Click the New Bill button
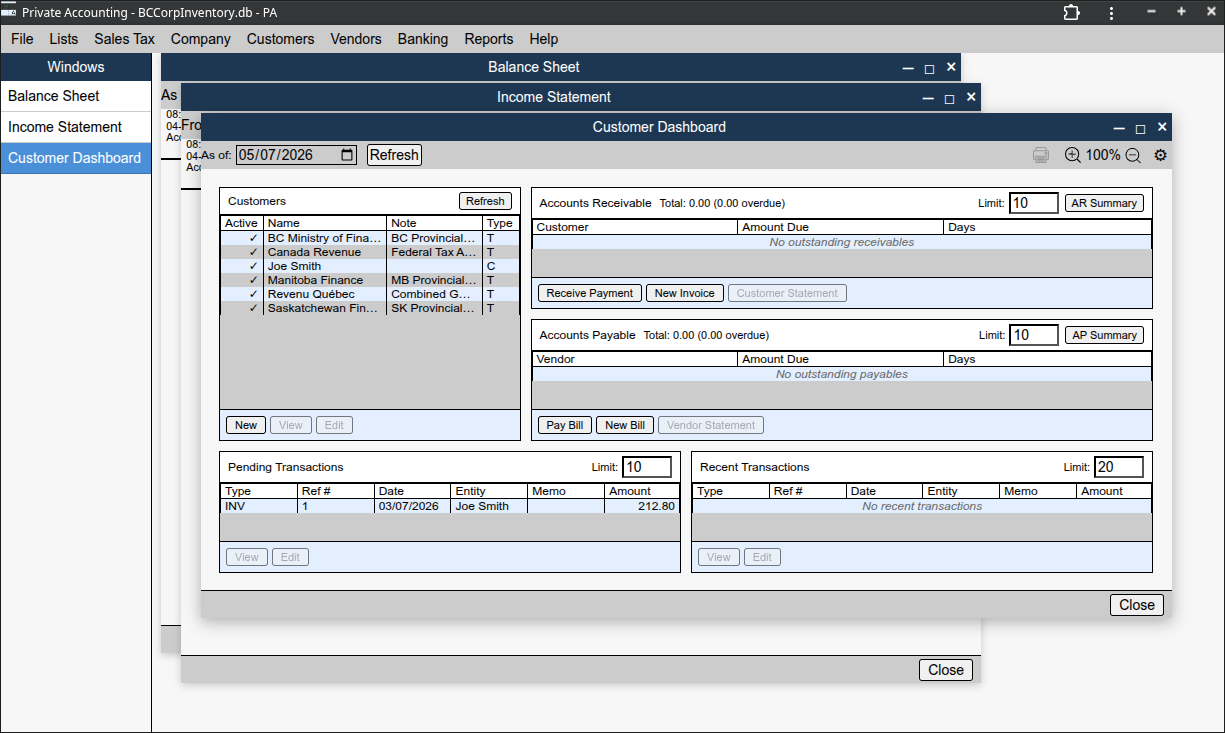 pyautogui.click(x=625, y=425)
